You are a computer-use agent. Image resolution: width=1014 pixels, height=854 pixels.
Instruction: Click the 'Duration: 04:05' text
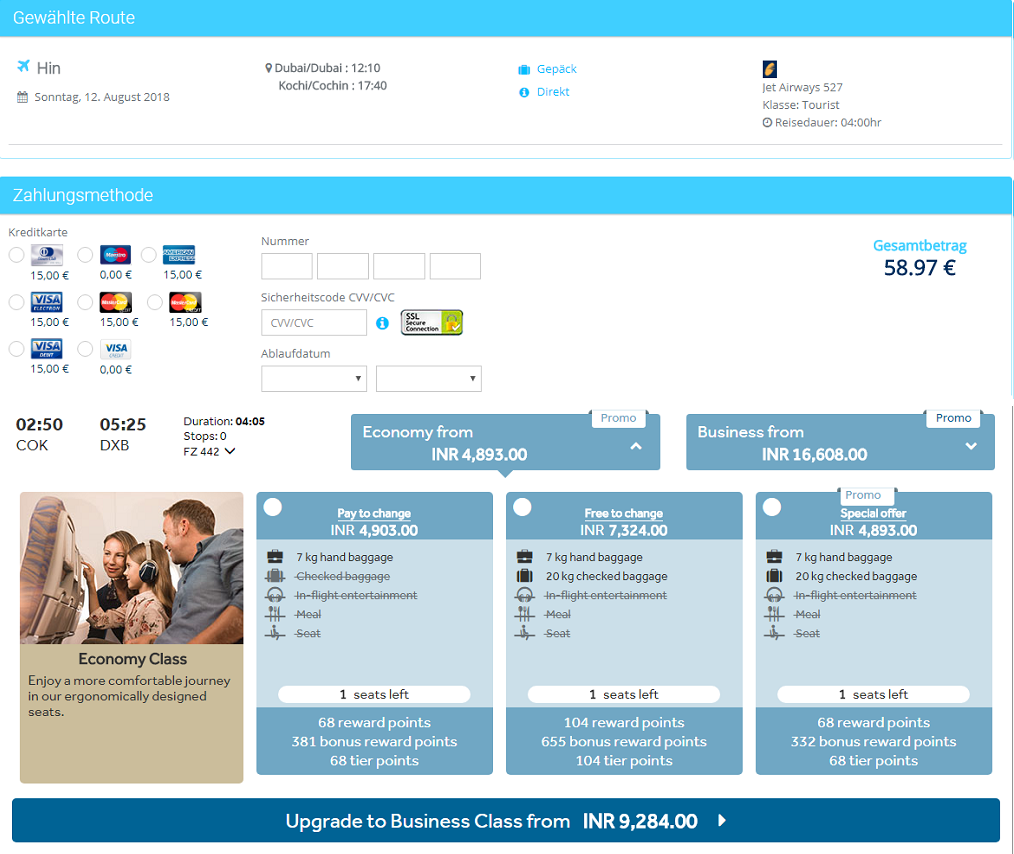(224, 422)
